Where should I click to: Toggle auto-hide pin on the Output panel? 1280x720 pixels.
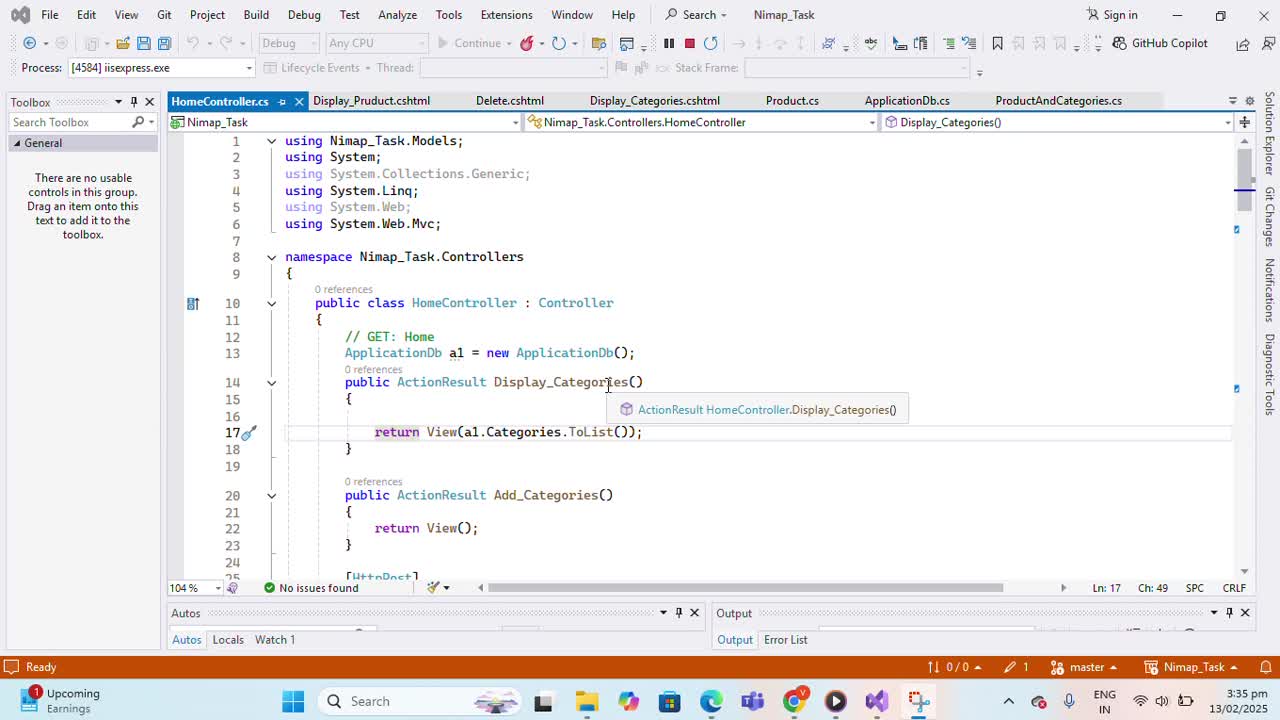pyautogui.click(x=1230, y=613)
